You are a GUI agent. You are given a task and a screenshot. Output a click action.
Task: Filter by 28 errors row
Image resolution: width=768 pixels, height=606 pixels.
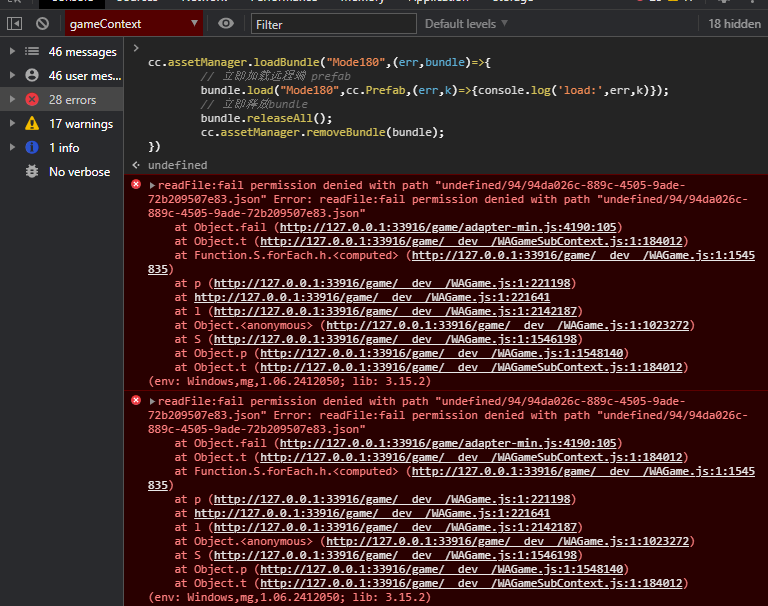[62, 99]
